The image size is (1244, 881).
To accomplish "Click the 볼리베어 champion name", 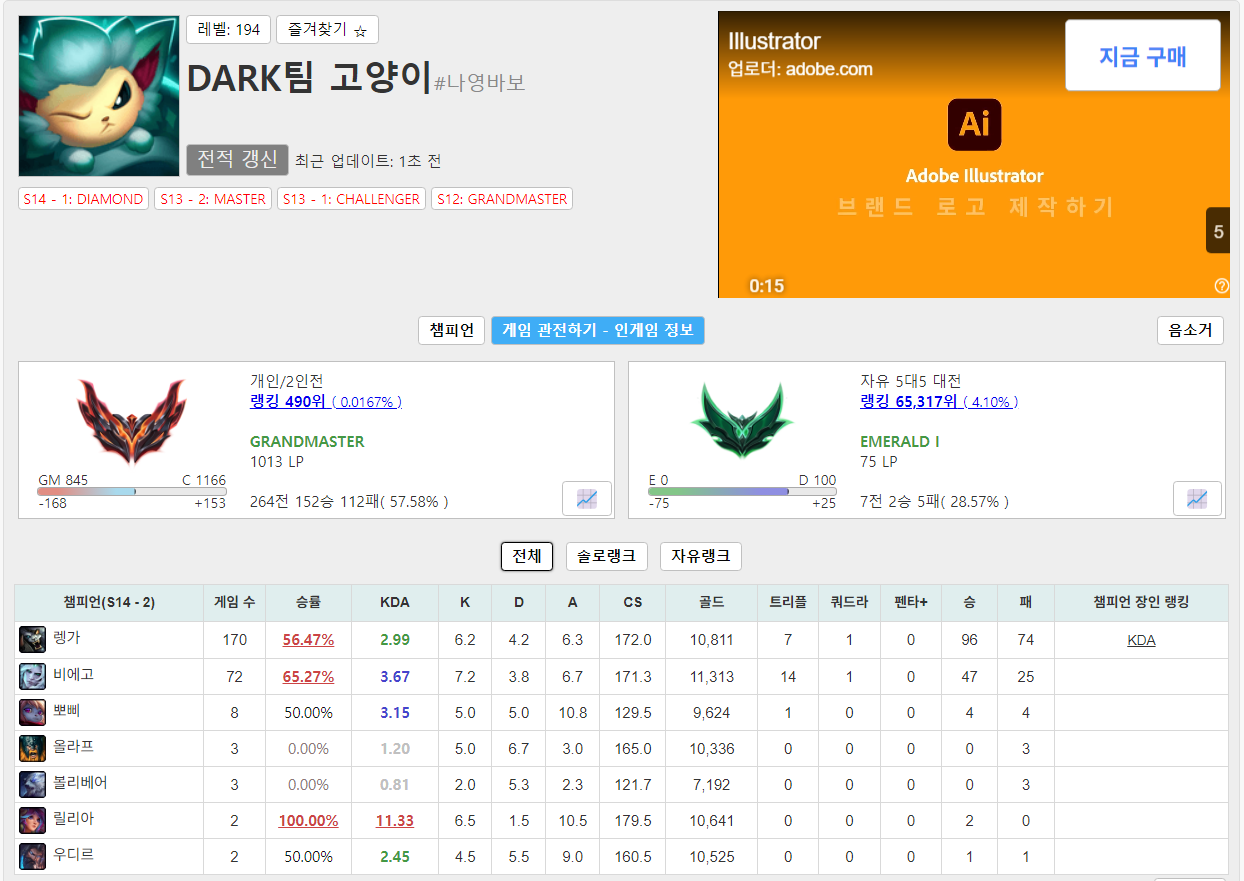I will (x=80, y=782).
